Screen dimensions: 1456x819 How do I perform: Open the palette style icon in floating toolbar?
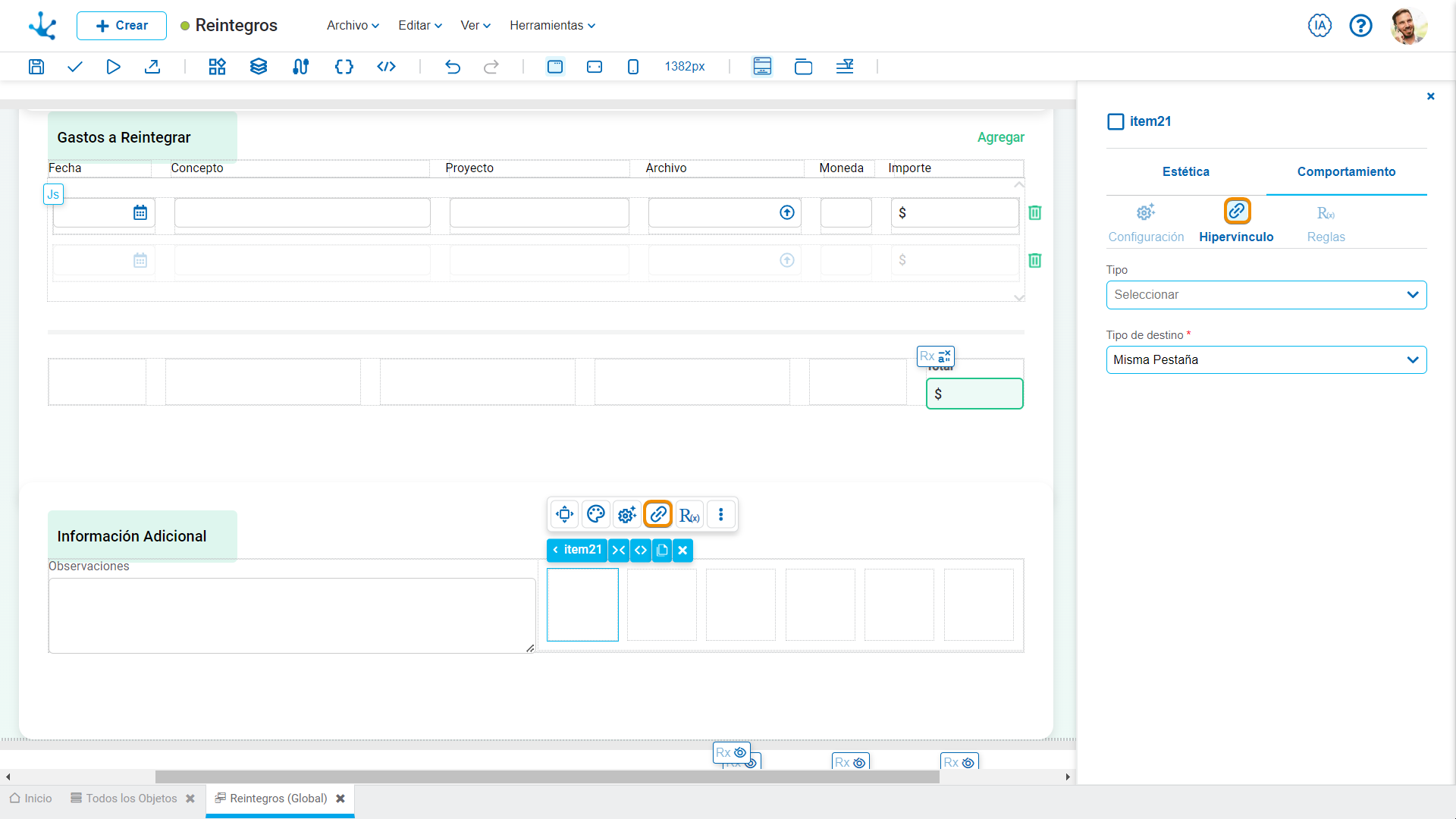pos(596,515)
